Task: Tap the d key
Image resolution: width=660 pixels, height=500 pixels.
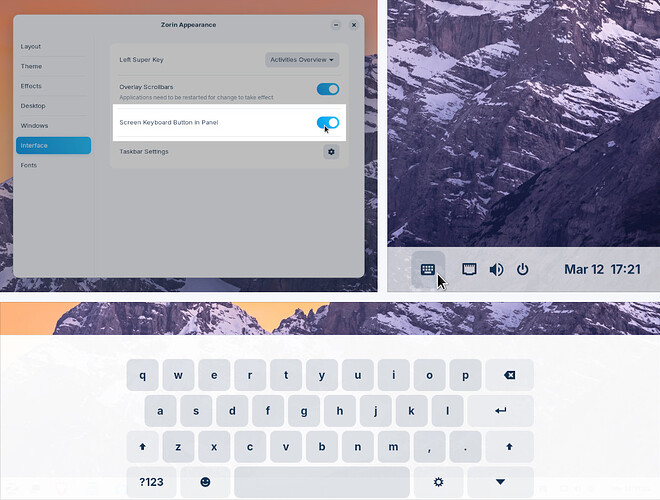Action: [232, 411]
